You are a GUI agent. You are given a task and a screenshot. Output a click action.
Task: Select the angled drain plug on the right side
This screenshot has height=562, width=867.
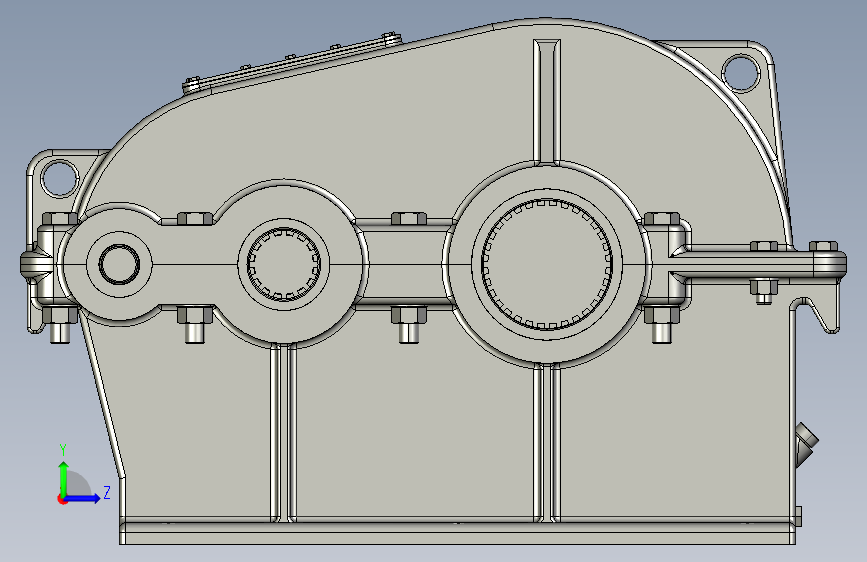pos(806,445)
